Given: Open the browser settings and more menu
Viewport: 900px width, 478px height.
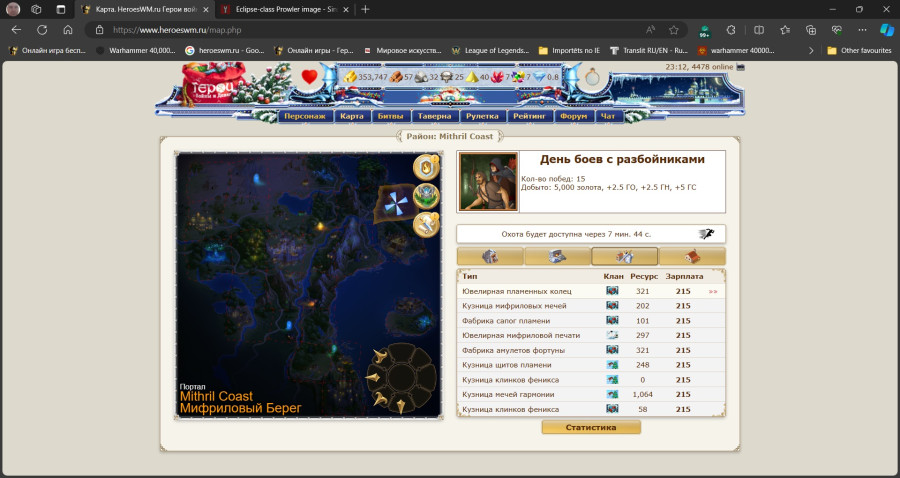Looking at the screenshot, I should click(862, 30).
